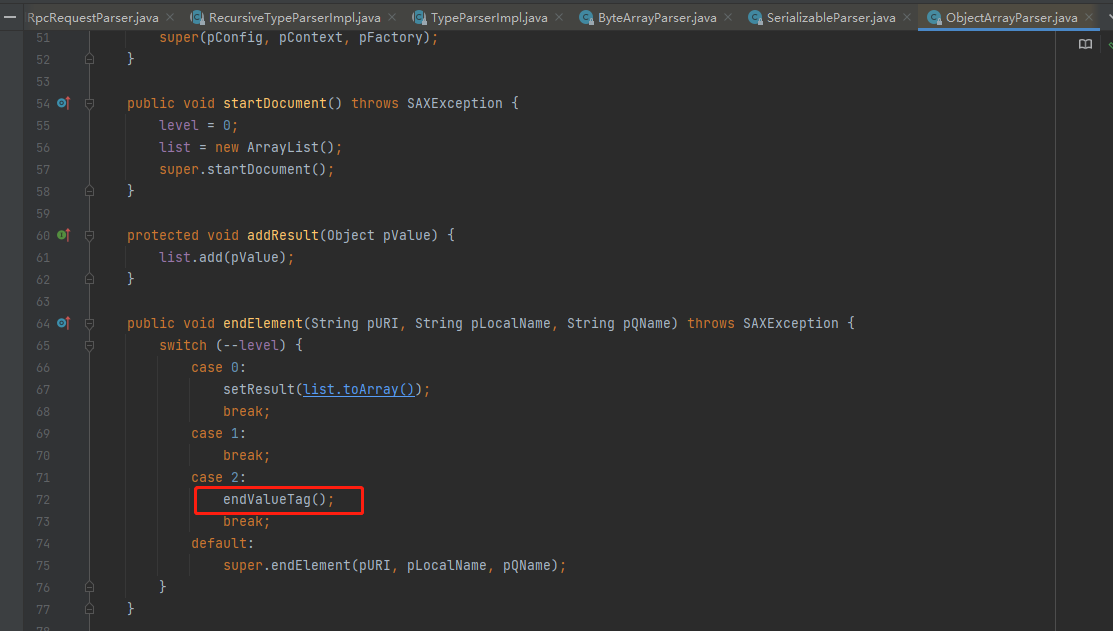
Task: Click line number 56 in gutter
Action: [43, 148]
